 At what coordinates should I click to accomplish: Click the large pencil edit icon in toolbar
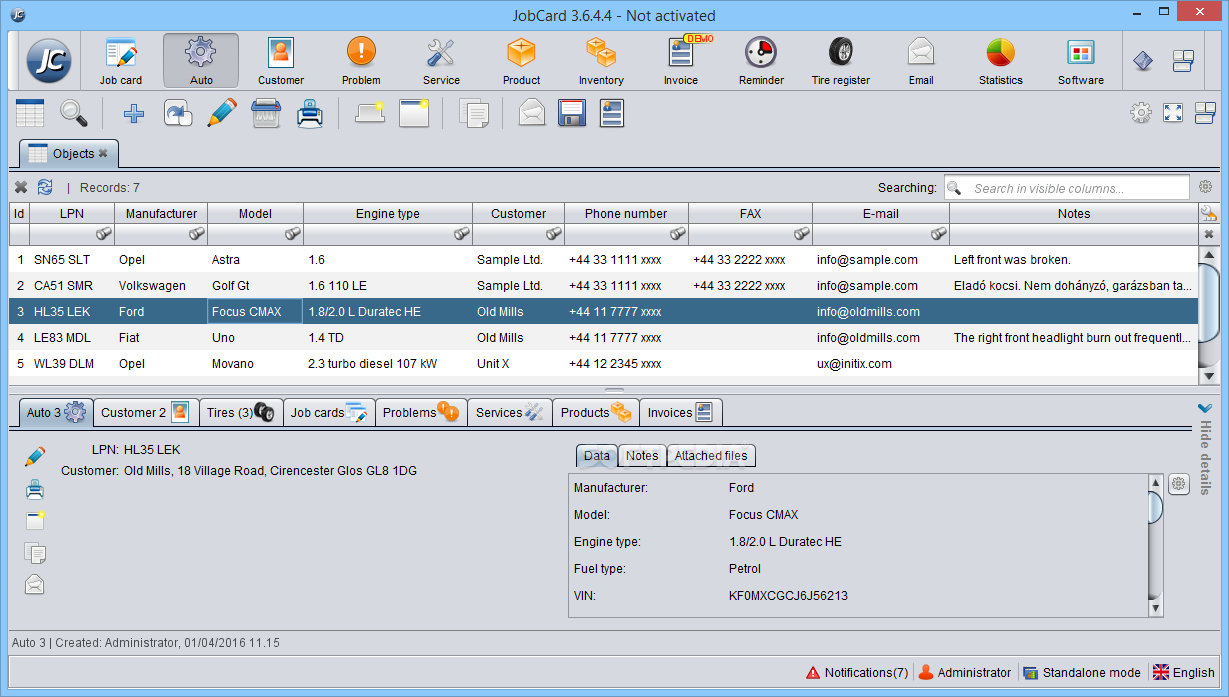tap(221, 113)
